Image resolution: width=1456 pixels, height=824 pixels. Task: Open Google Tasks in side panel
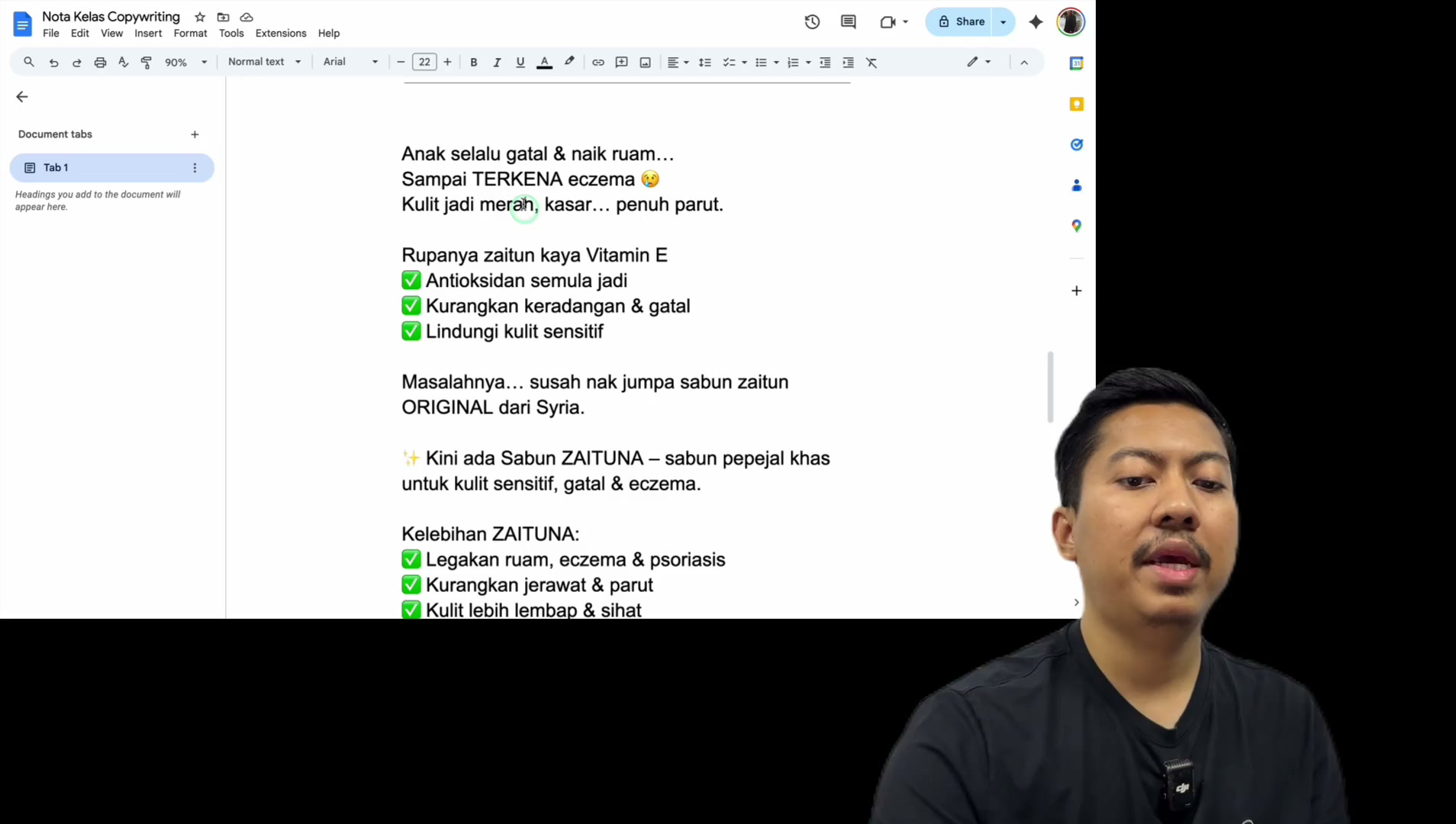(x=1077, y=144)
